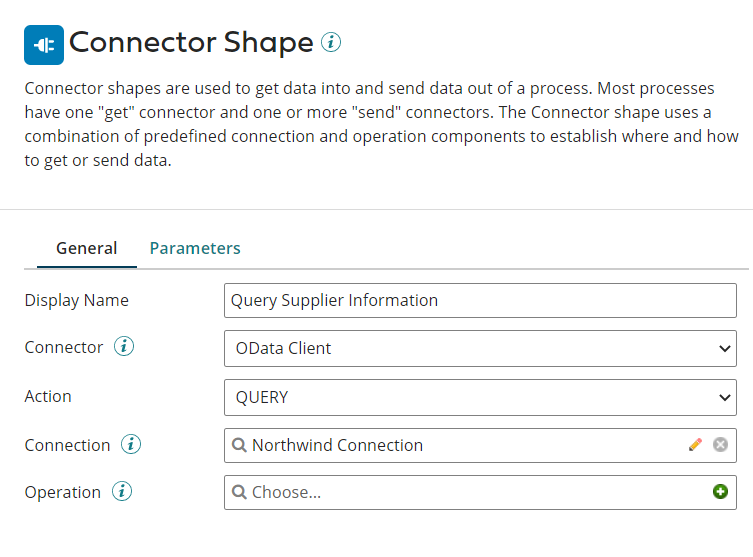The height and width of the screenshot is (557, 753).
Task: Click the Operation Choose... field
Action: tap(470, 492)
